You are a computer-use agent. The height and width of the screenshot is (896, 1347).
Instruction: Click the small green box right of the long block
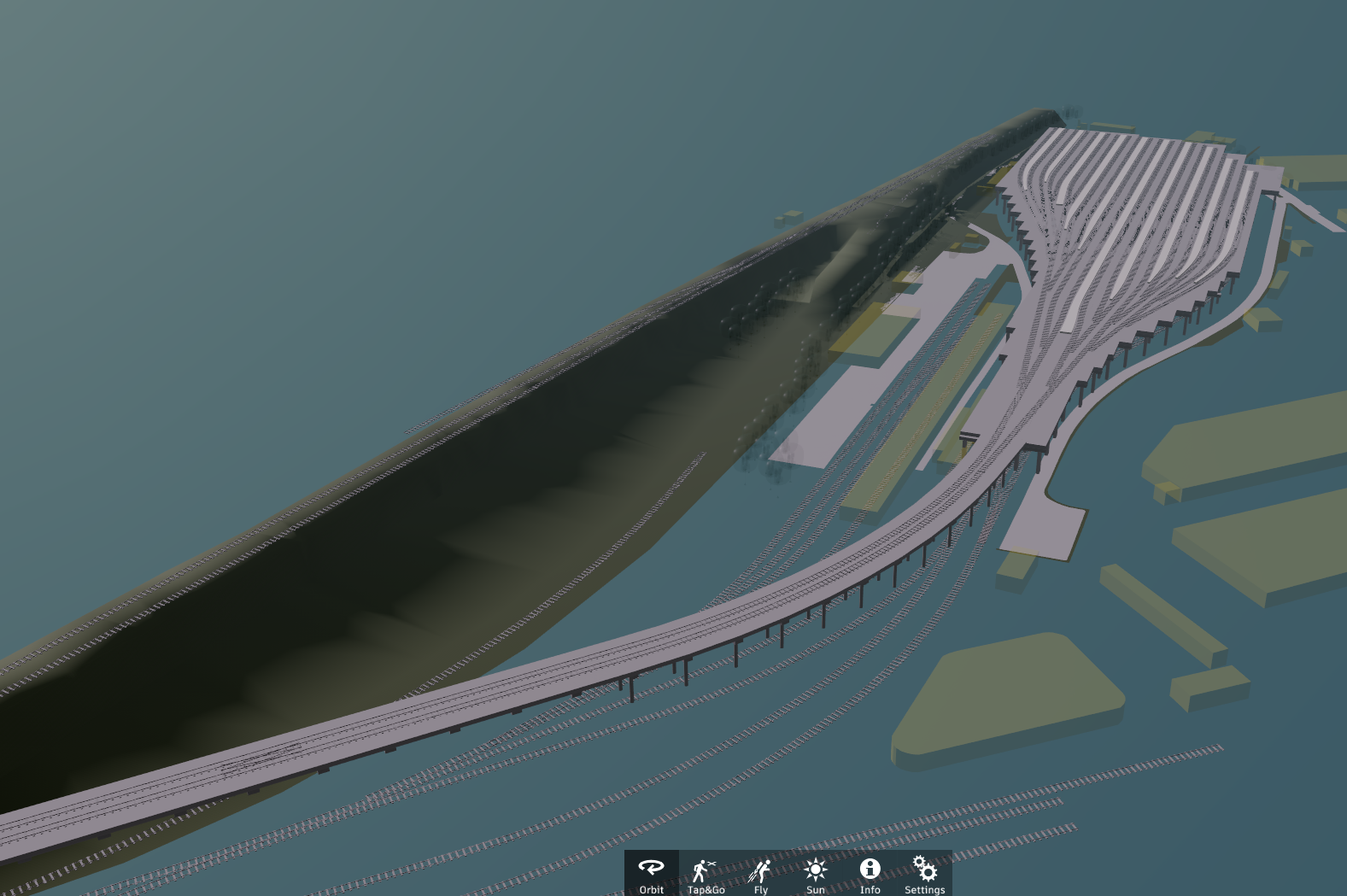[1209, 688]
